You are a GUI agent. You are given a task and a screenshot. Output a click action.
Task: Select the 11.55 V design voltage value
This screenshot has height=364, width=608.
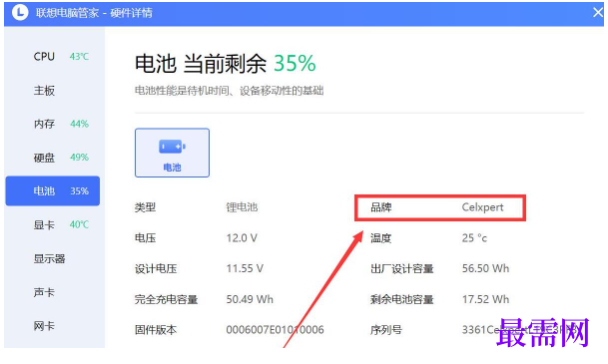point(245,268)
